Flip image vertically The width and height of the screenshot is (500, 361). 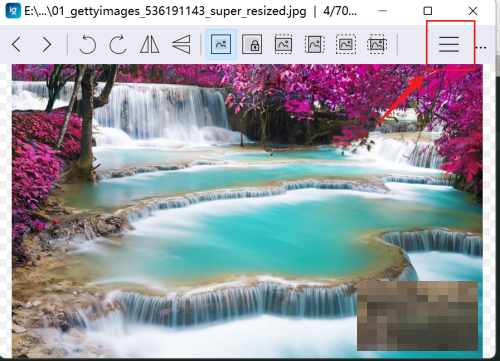tap(181, 44)
